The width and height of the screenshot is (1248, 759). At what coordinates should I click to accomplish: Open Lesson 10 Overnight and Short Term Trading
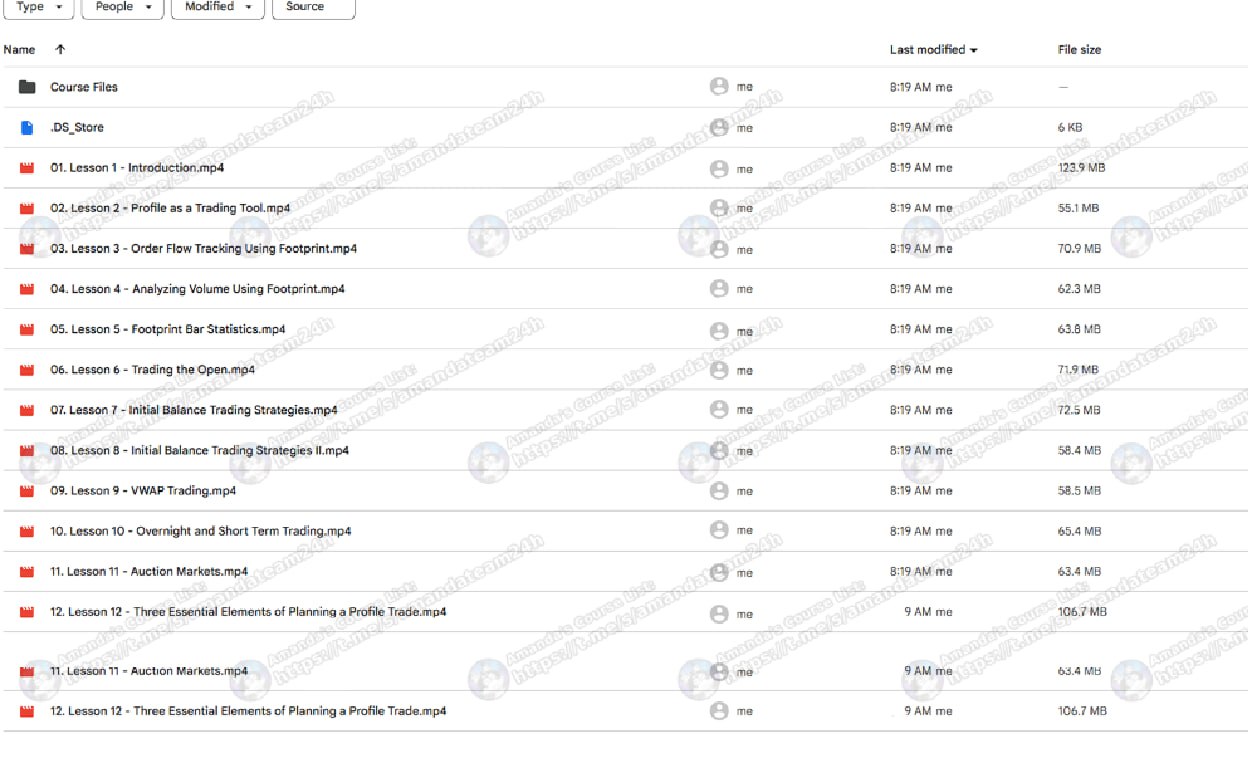point(200,531)
